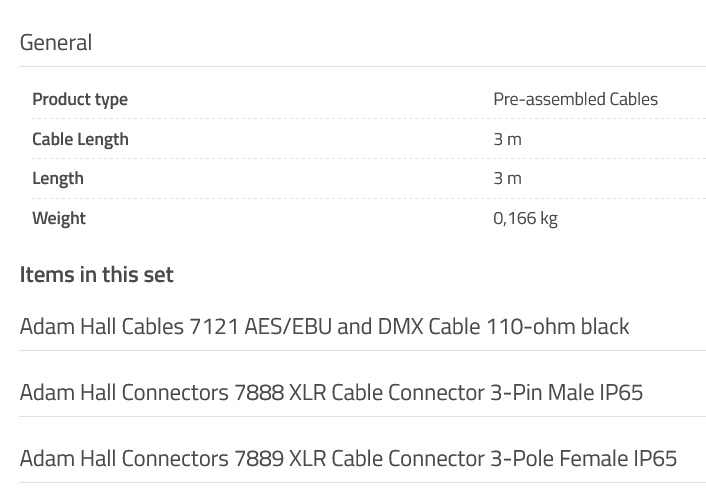
Task: Click the Product type label
Action: pos(80,99)
